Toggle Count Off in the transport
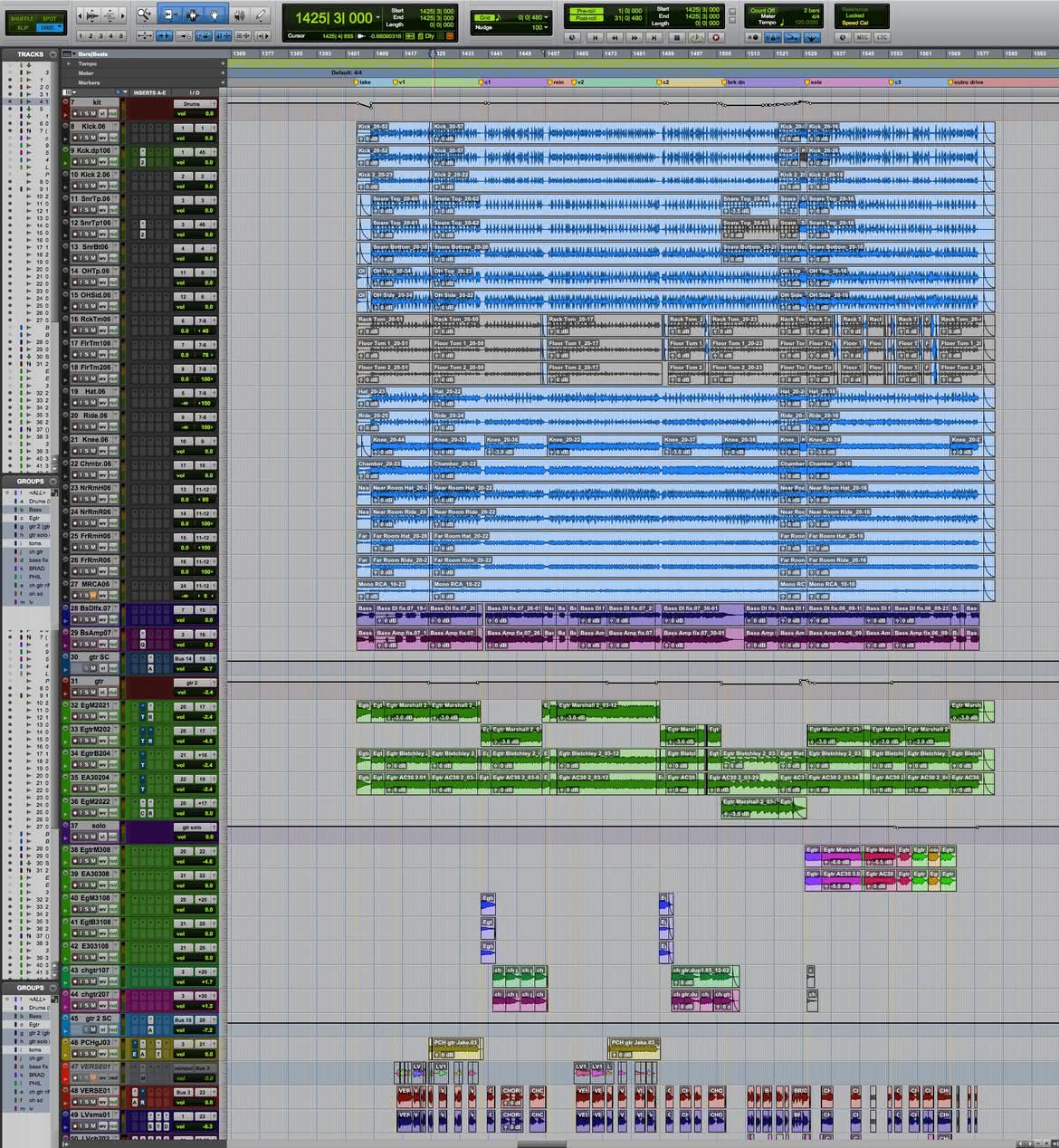1059x1148 pixels. click(x=763, y=10)
